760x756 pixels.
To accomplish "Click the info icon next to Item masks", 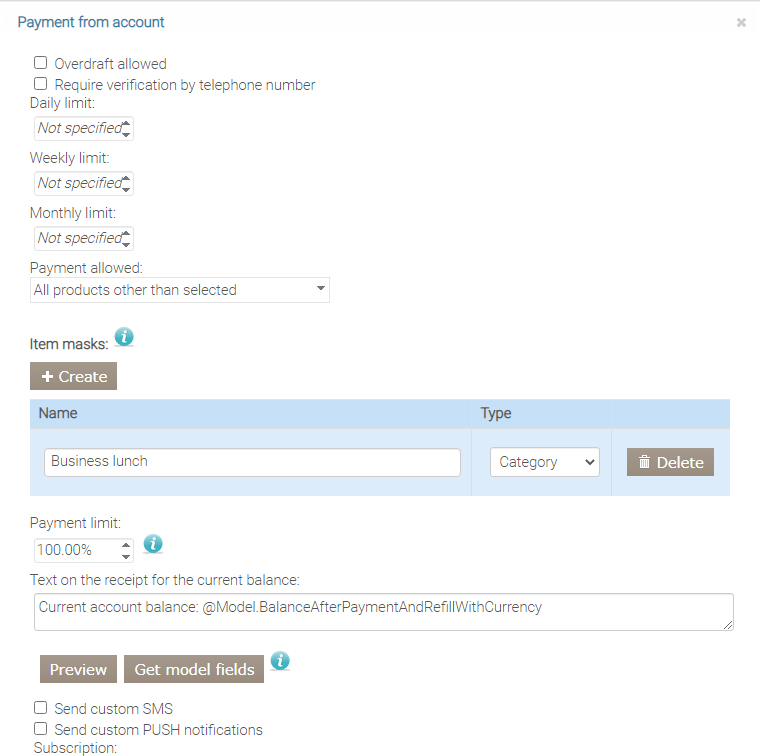I will [124, 337].
